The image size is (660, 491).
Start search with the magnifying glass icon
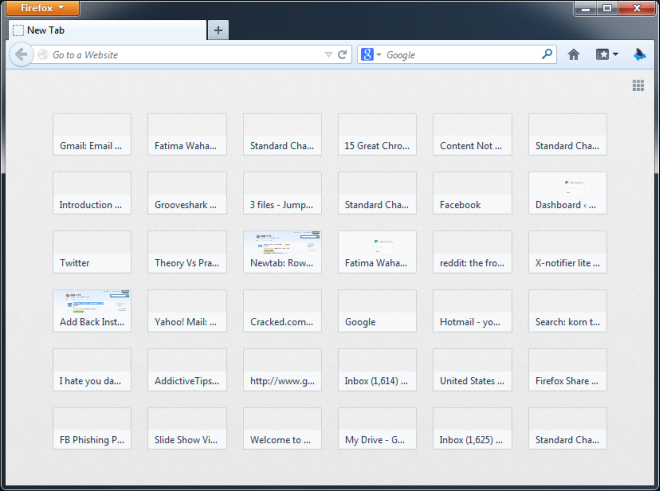547,54
